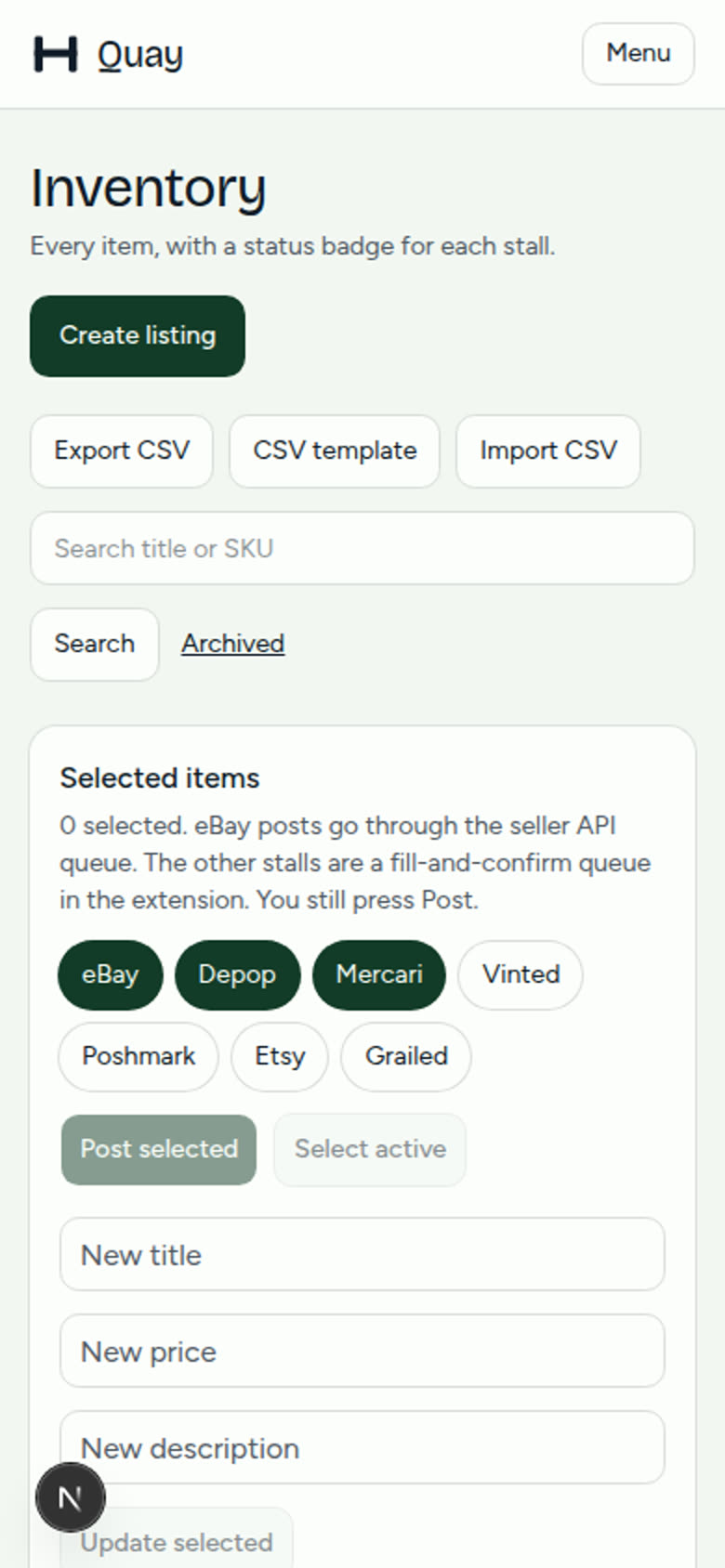Focus the Search title or SKU field
Viewport: 725px width, 1568px height.
click(x=362, y=548)
